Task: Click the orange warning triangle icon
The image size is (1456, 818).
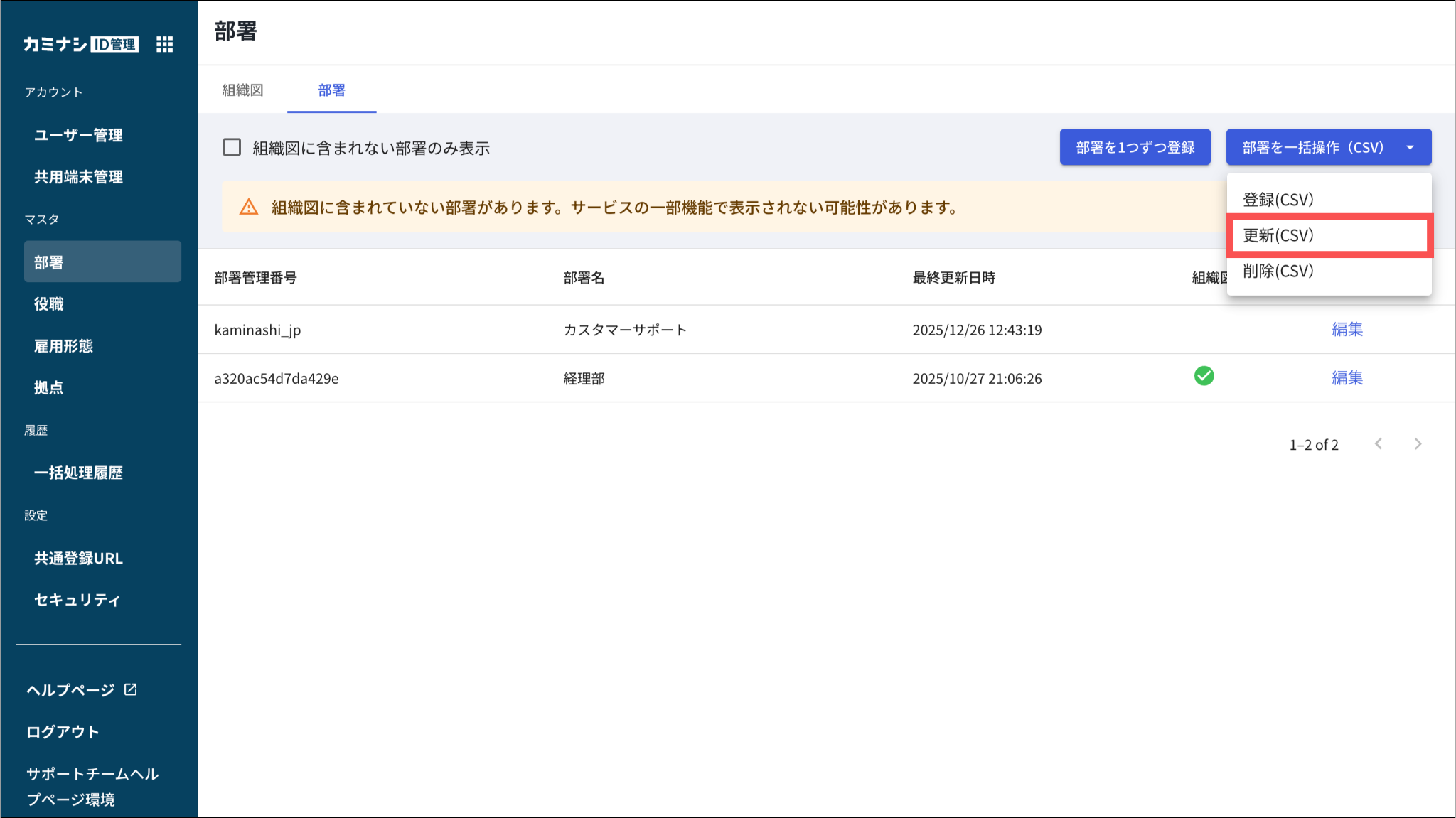Action: [x=249, y=207]
